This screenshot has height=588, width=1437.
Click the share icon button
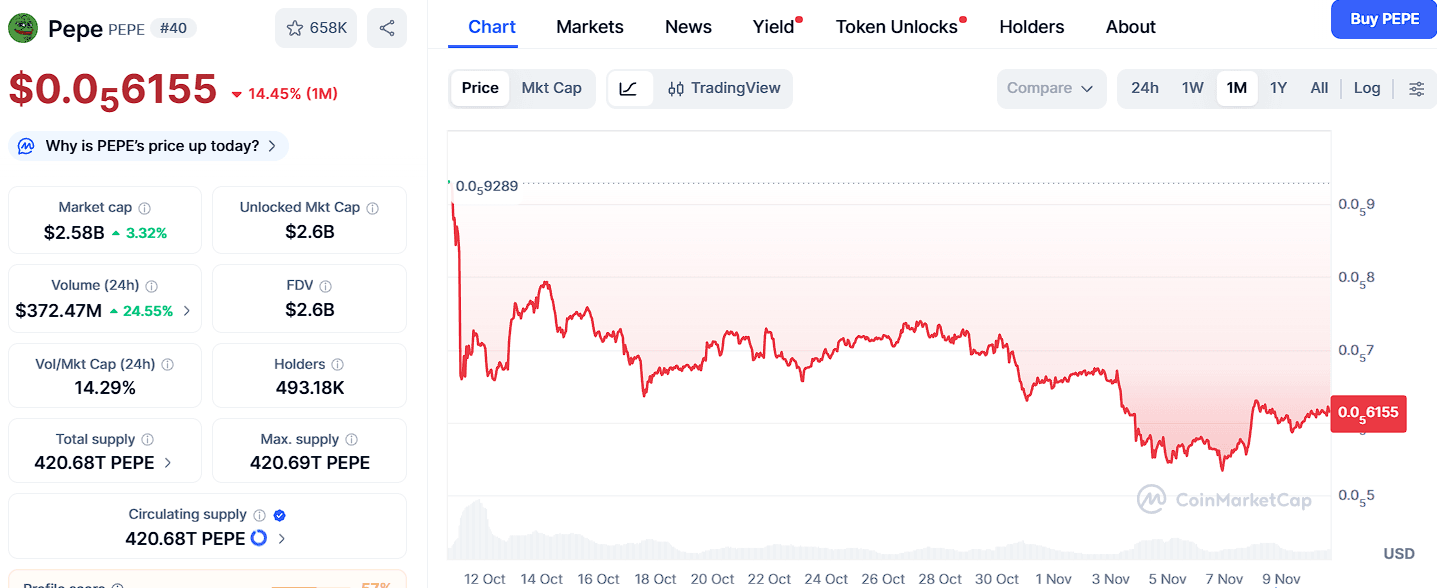[x=387, y=28]
